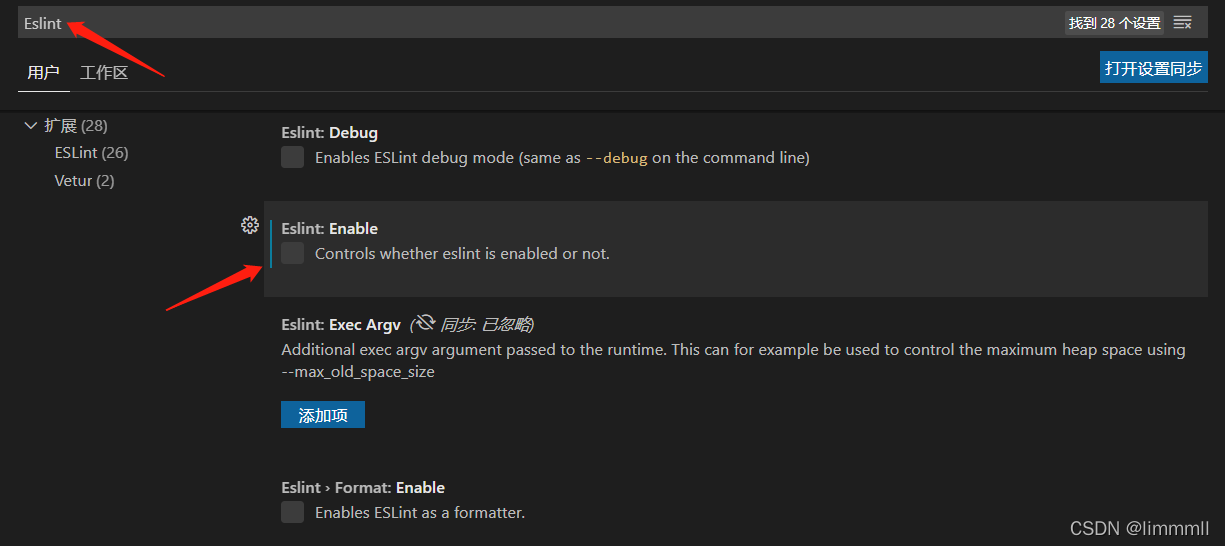Open the gear menu for Eslint: Enable

[250, 225]
